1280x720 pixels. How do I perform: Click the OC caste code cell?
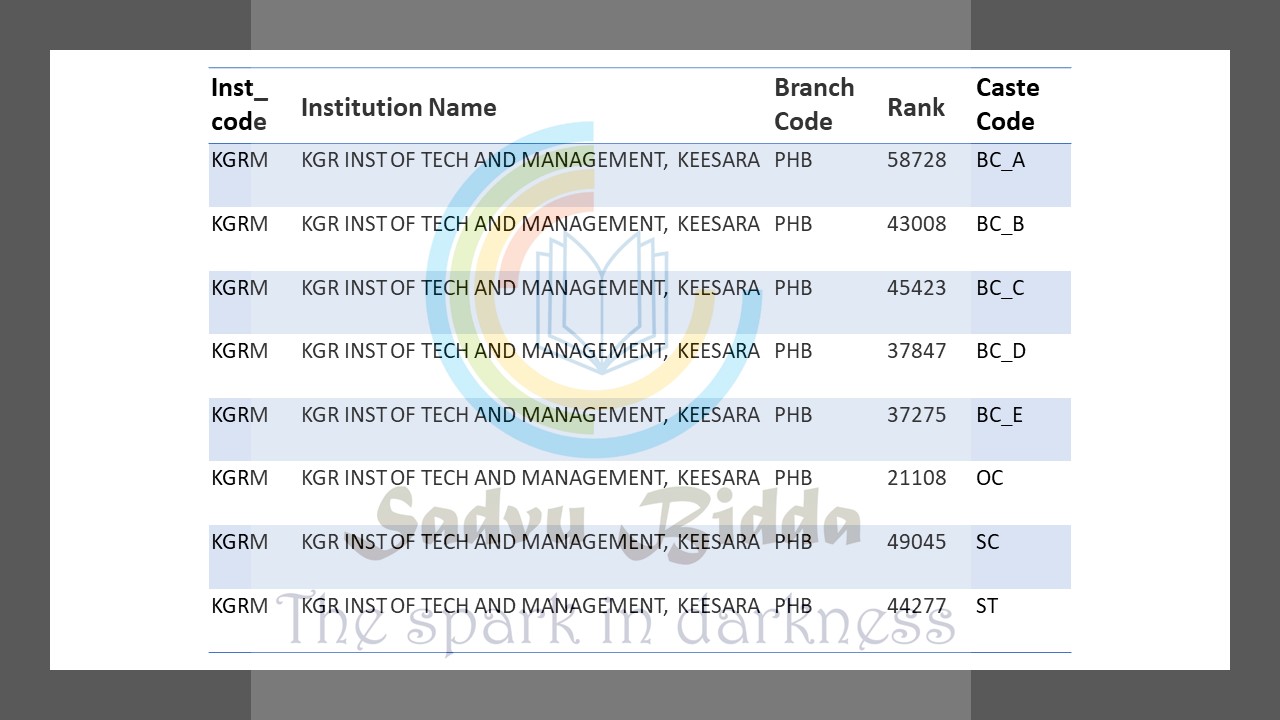(x=989, y=478)
